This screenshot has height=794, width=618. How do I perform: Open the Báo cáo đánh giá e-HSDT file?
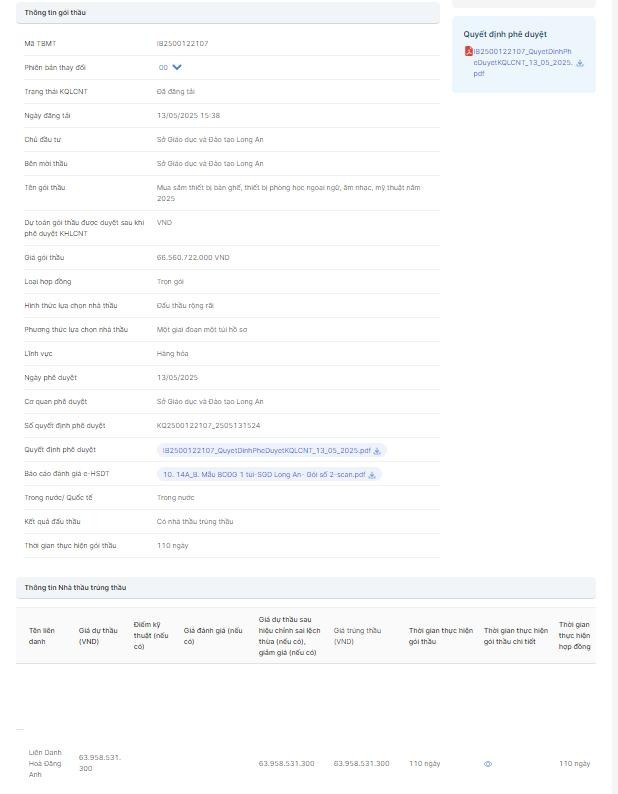(x=264, y=474)
